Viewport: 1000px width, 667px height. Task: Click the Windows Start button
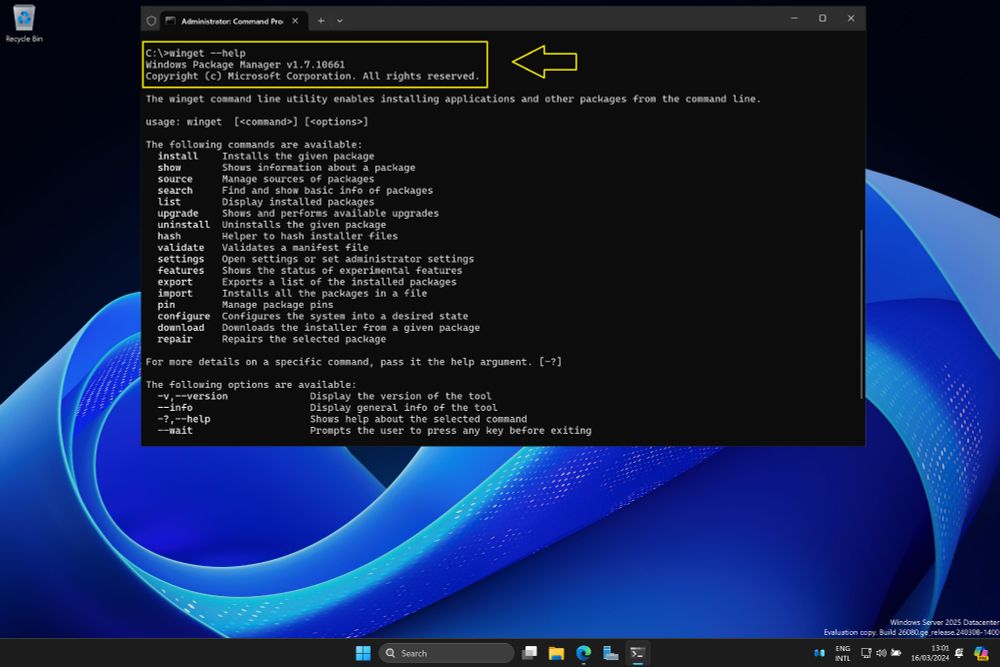[363, 653]
